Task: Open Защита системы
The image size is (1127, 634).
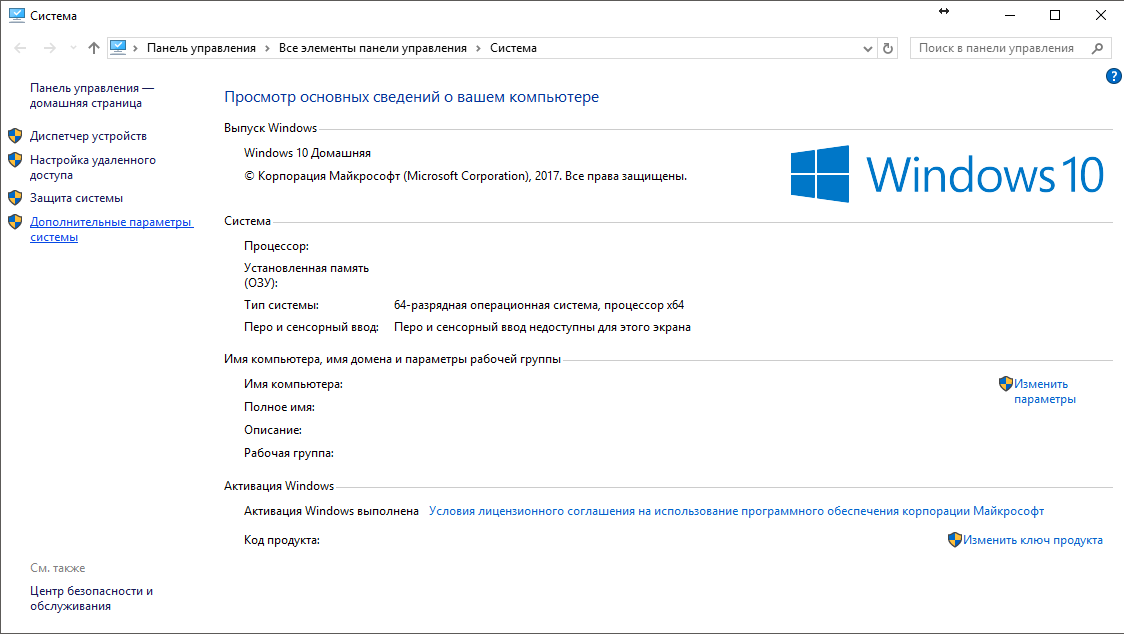Action: click(x=76, y=198)
